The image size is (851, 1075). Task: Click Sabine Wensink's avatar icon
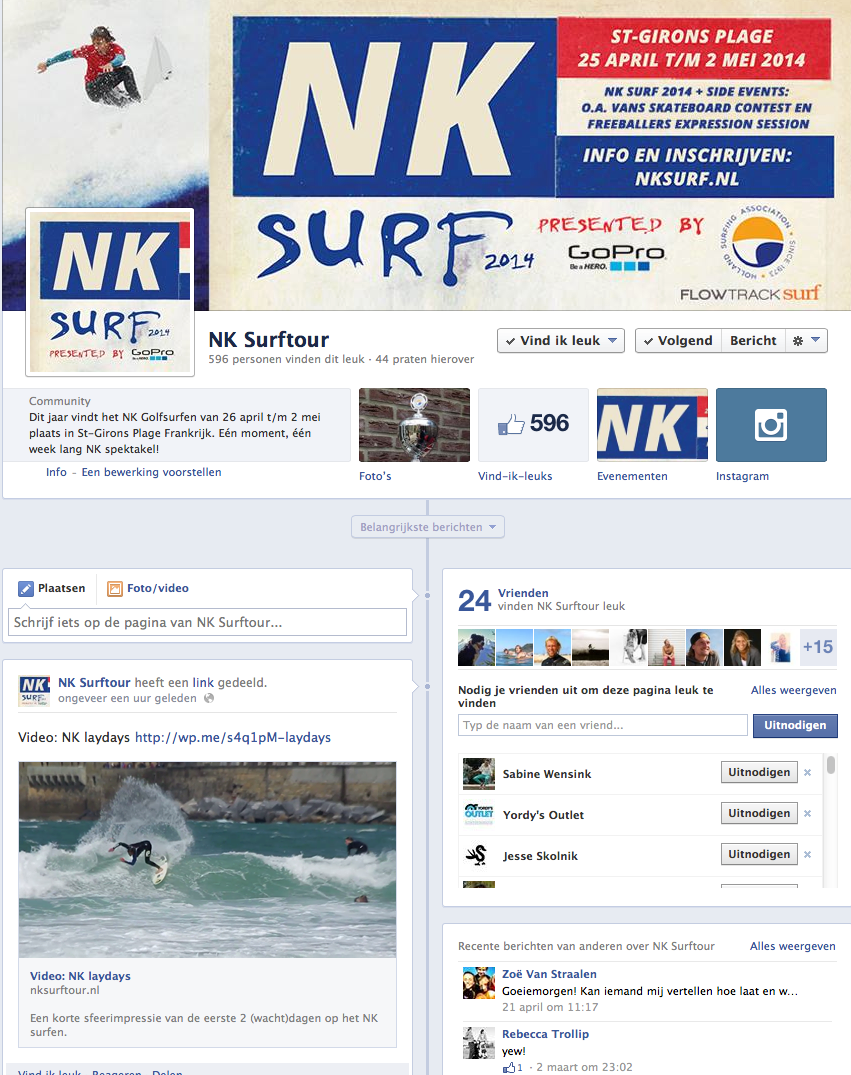(x=479, y=773)
